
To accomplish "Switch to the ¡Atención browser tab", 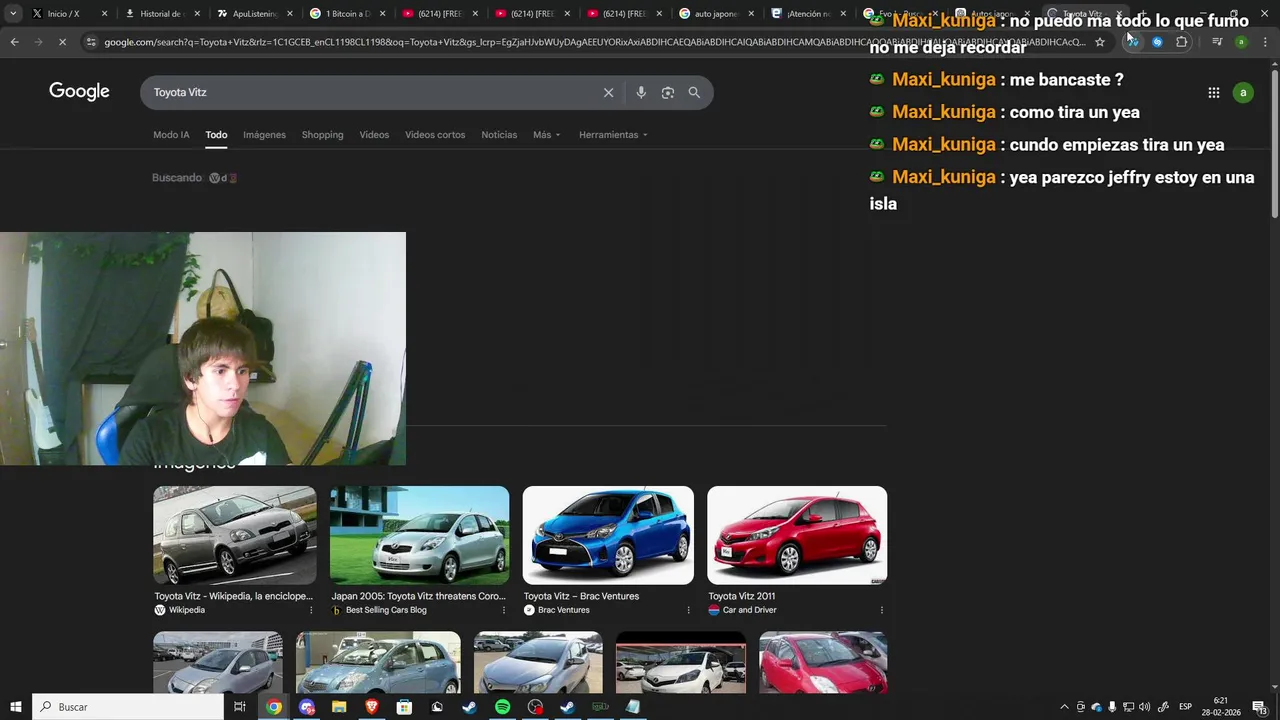I will point(808,14).
